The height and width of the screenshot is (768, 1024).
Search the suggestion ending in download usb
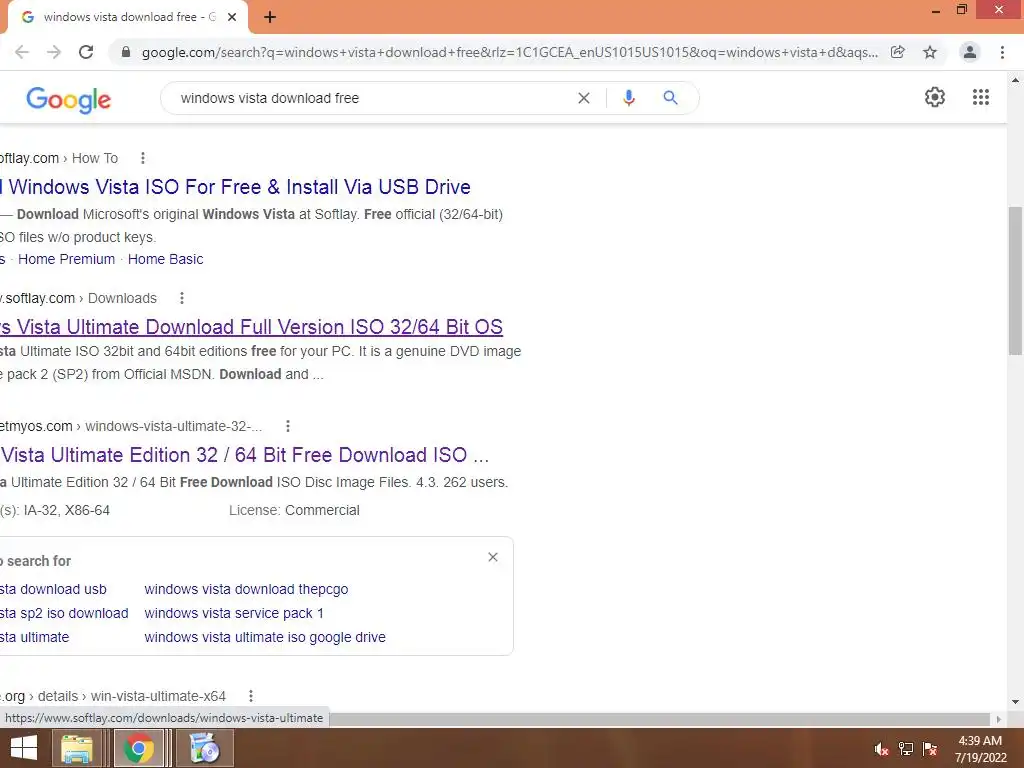click(x=53, y=589)
